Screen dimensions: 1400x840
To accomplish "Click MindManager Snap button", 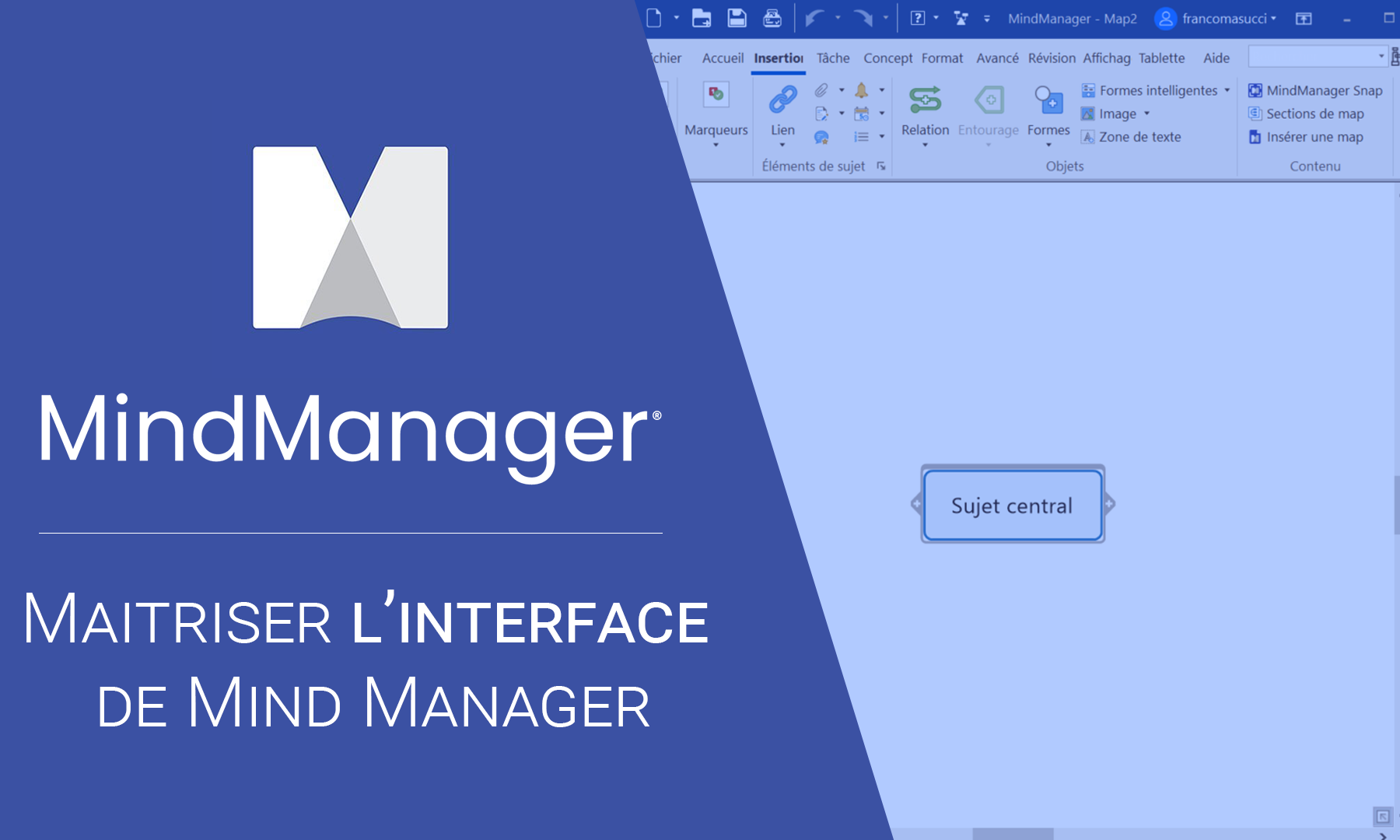I will click(x=1315, y=90).
